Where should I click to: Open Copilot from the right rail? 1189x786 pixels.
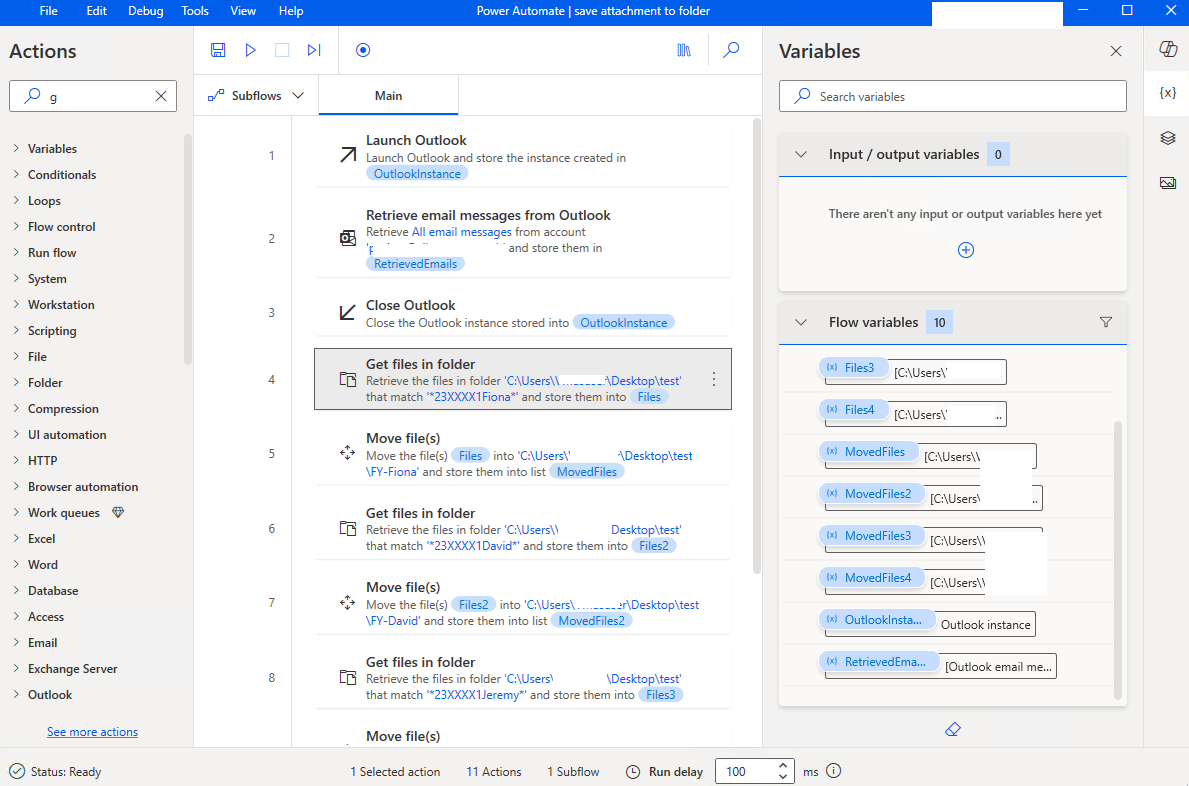[1167, 47]
